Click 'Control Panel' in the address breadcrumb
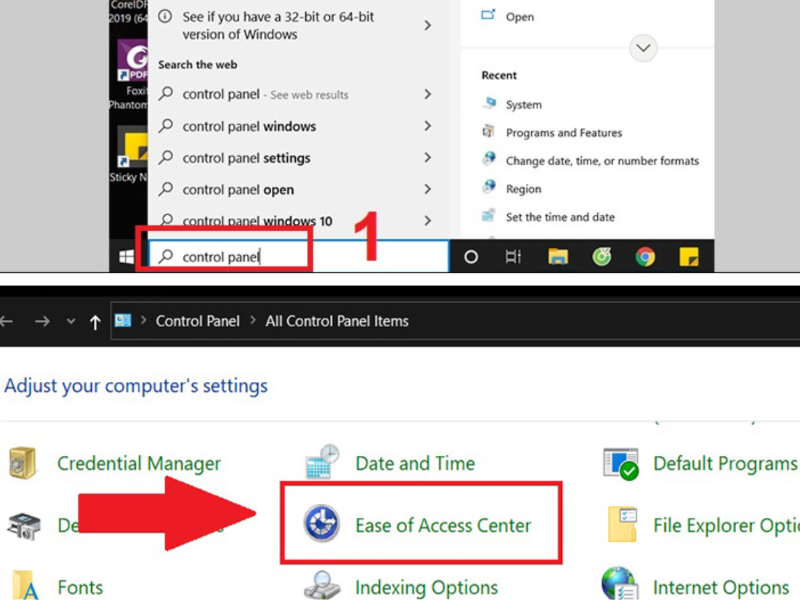This screenshot has height=600, width=800. click(x=197, y=321)
